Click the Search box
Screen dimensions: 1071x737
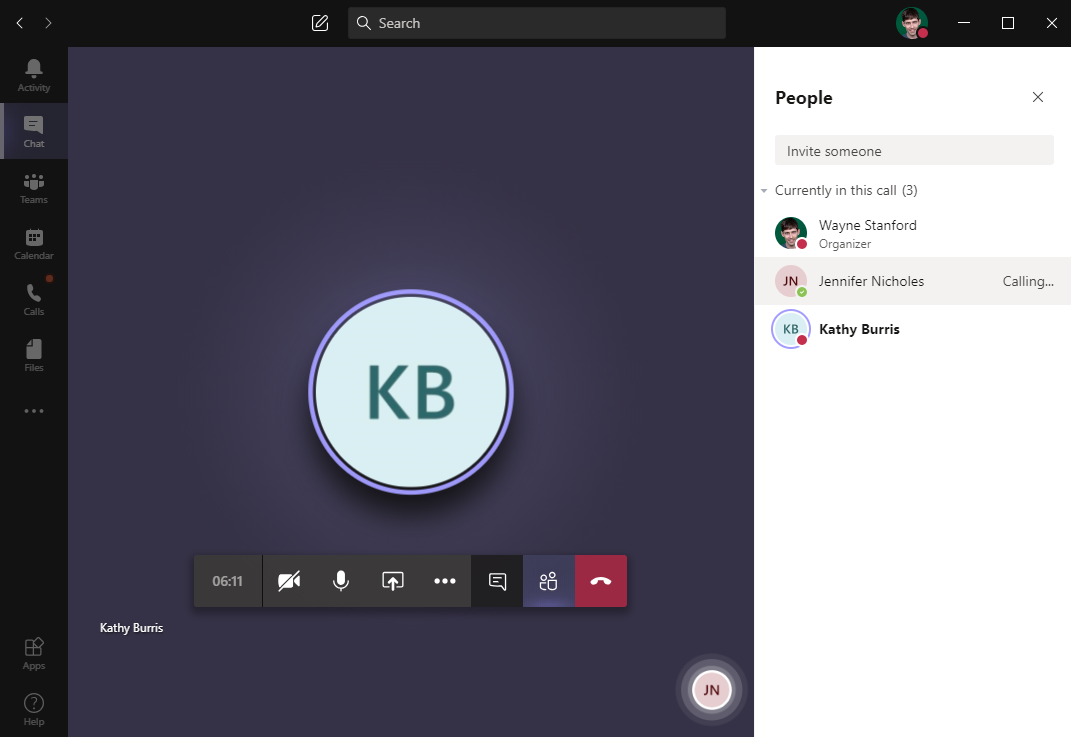tap(536, 23)
